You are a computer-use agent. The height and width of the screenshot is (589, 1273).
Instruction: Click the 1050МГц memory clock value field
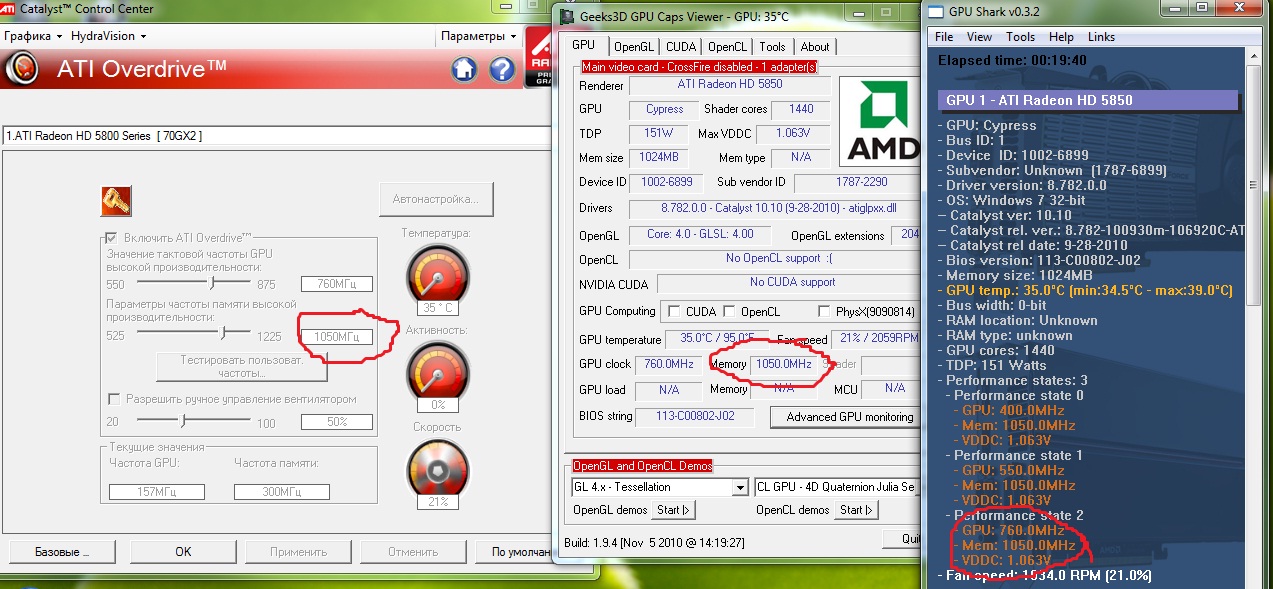(337, 336)
